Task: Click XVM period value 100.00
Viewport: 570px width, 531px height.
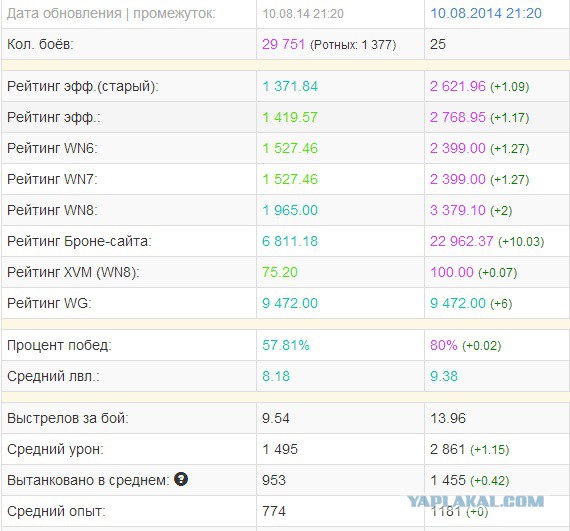Action: click(452, 272)
